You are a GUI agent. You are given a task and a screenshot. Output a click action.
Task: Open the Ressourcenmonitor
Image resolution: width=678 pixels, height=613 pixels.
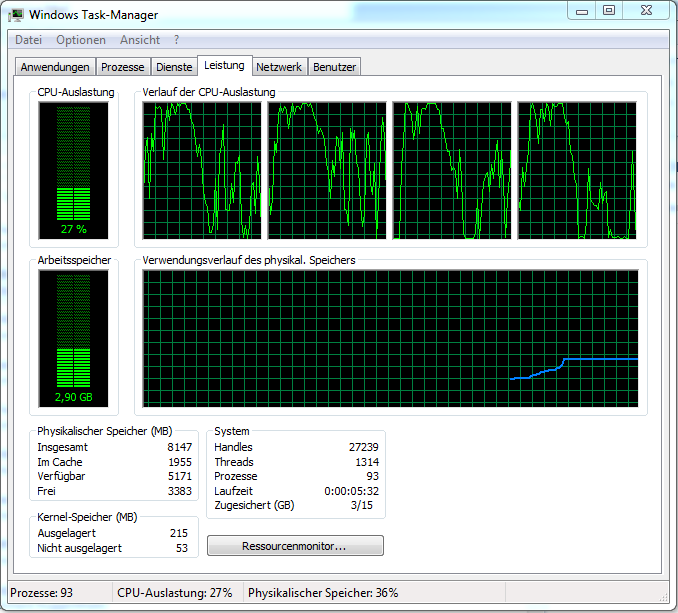tap(295, 546)
